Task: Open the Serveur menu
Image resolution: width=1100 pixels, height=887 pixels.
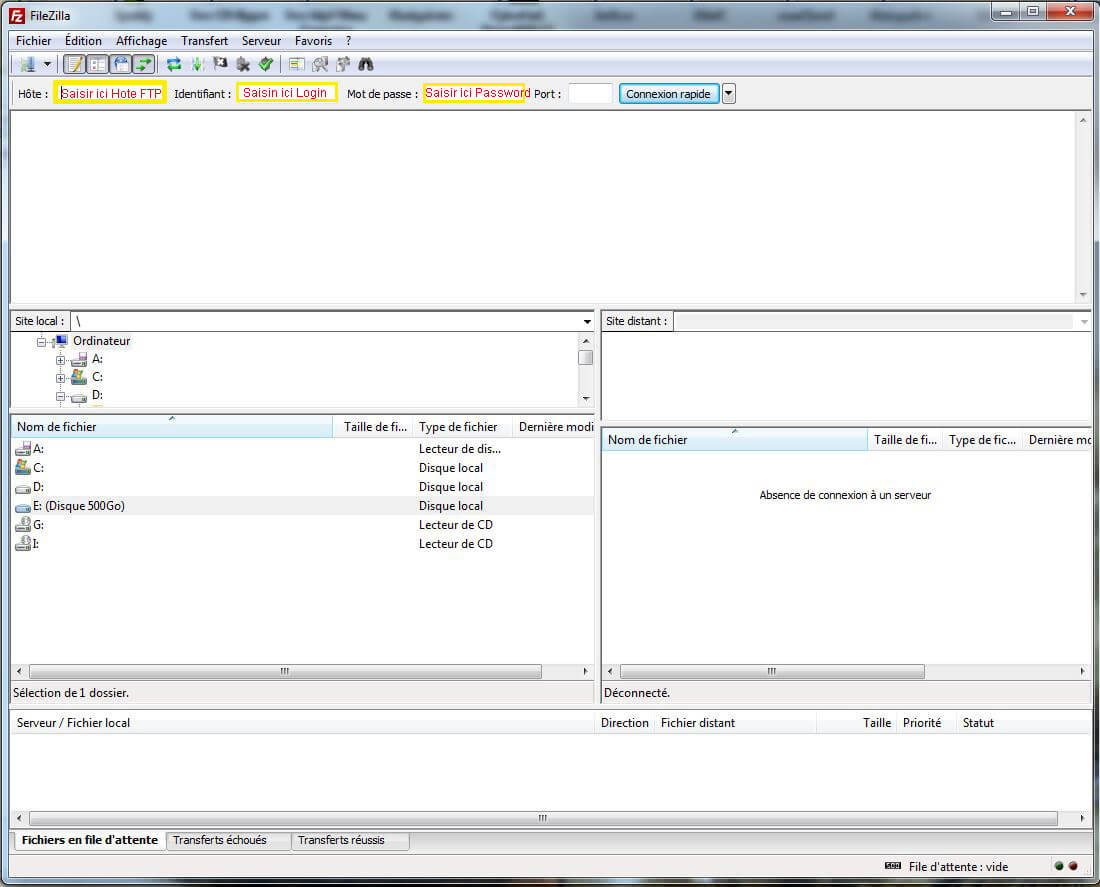Action: pos(261,41)
